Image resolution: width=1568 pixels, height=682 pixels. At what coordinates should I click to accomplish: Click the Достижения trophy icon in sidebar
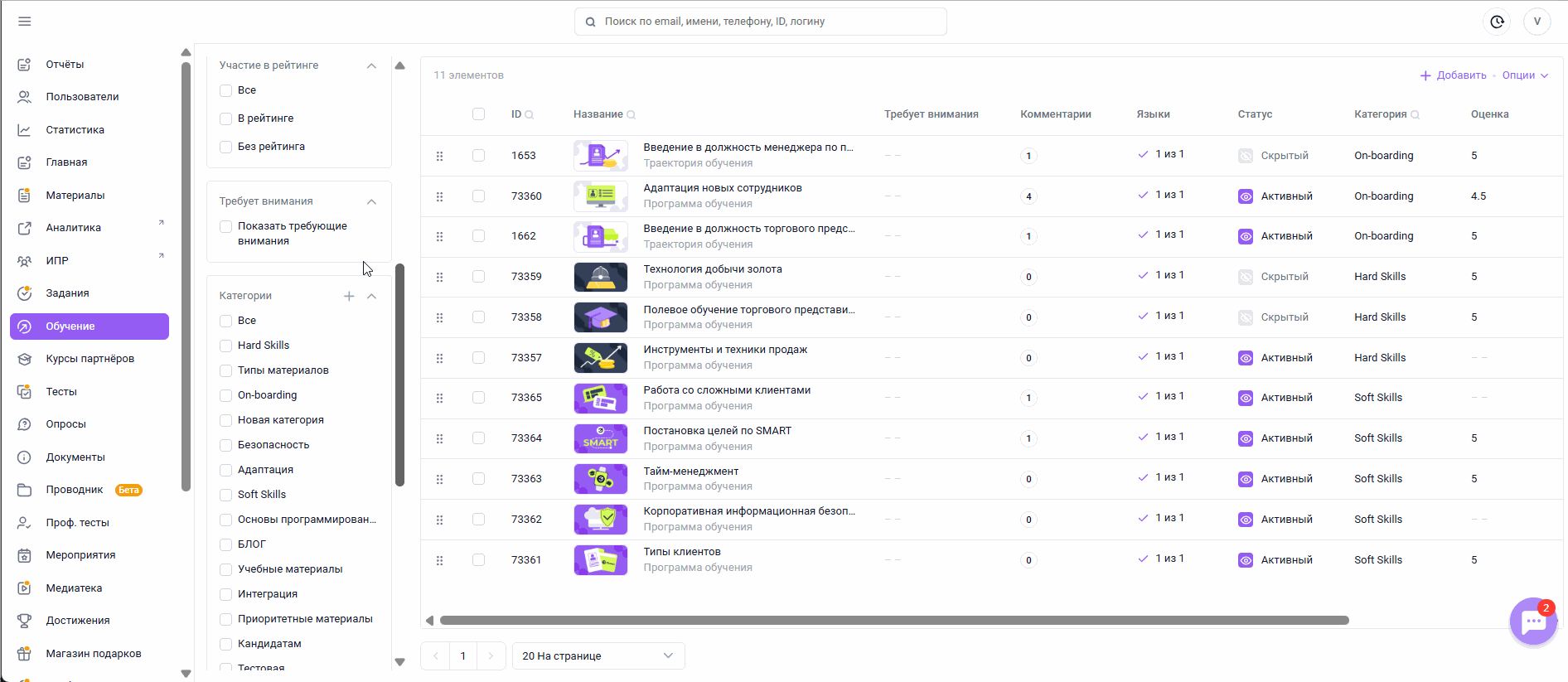pos(25,621)
